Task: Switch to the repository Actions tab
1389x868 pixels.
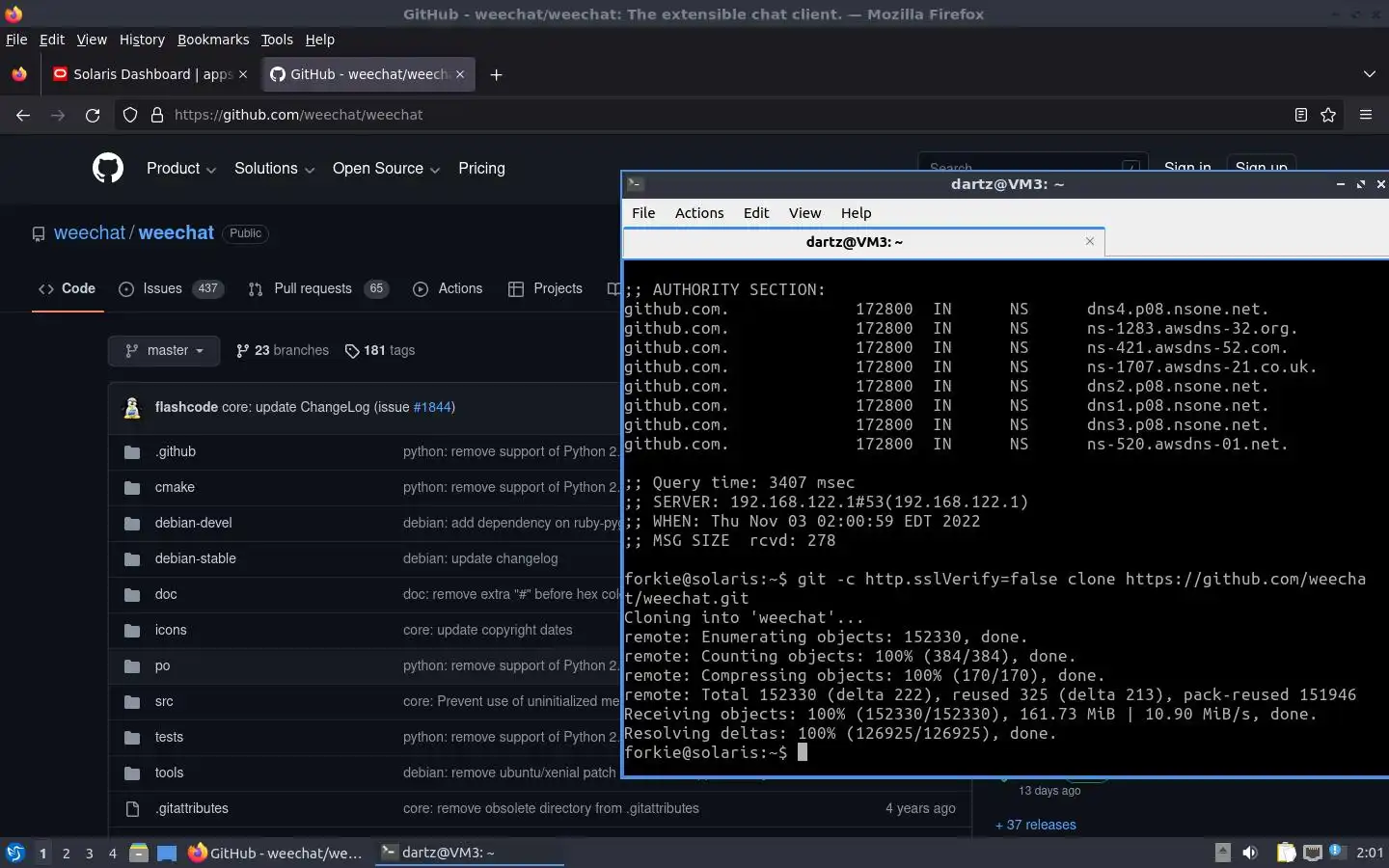Action: [x=448, y=288]
